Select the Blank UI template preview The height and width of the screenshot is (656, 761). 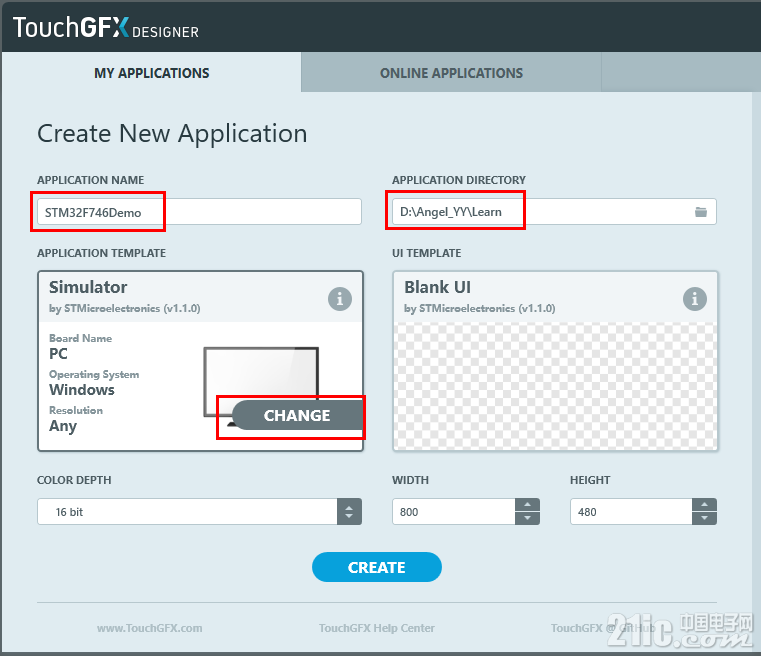pyautogui.click(x=555, y=386)
